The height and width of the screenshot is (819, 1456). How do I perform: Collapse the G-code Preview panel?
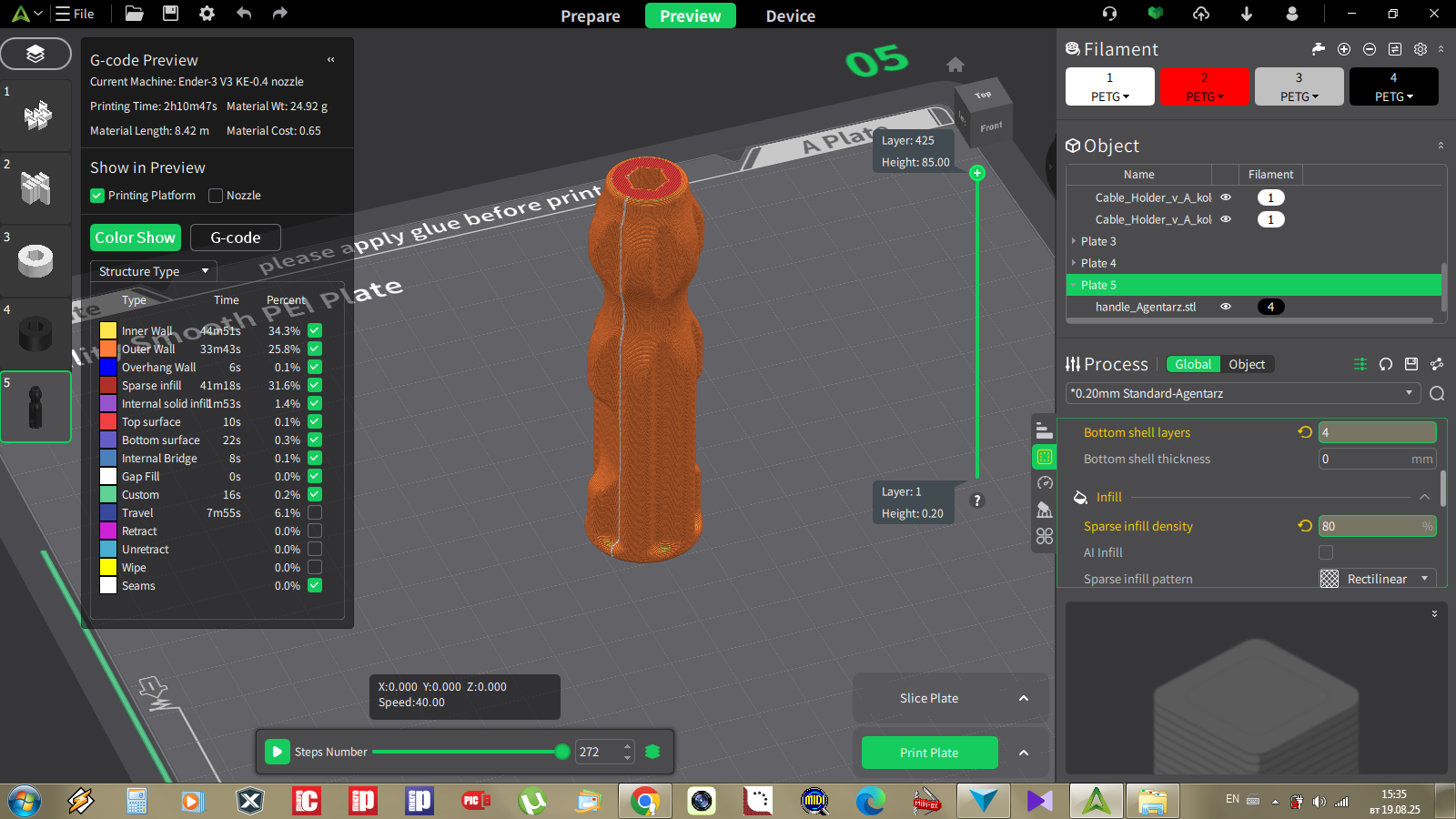coord(331,60)
